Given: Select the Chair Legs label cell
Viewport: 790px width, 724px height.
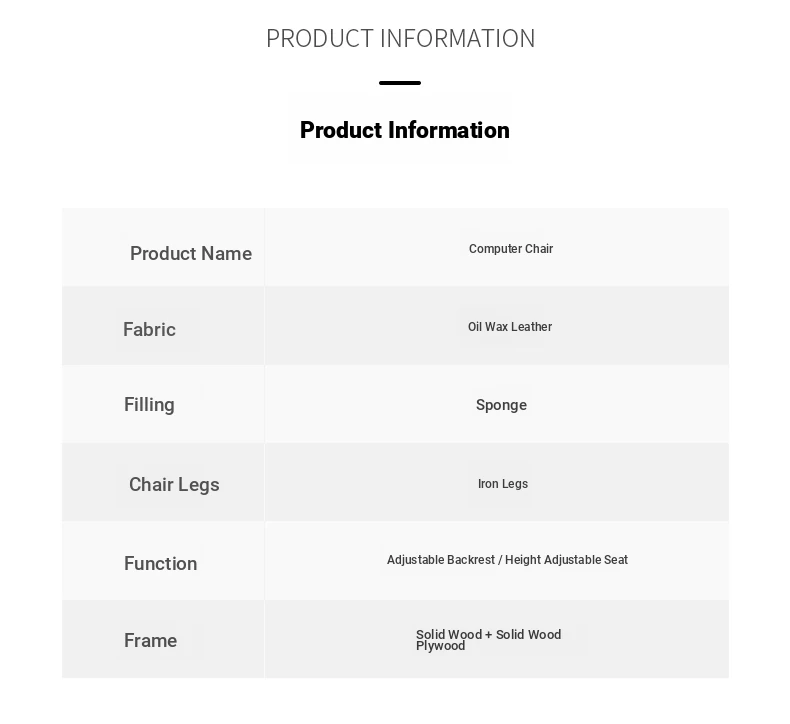Looking at the screenshot, I should (163, 482).
